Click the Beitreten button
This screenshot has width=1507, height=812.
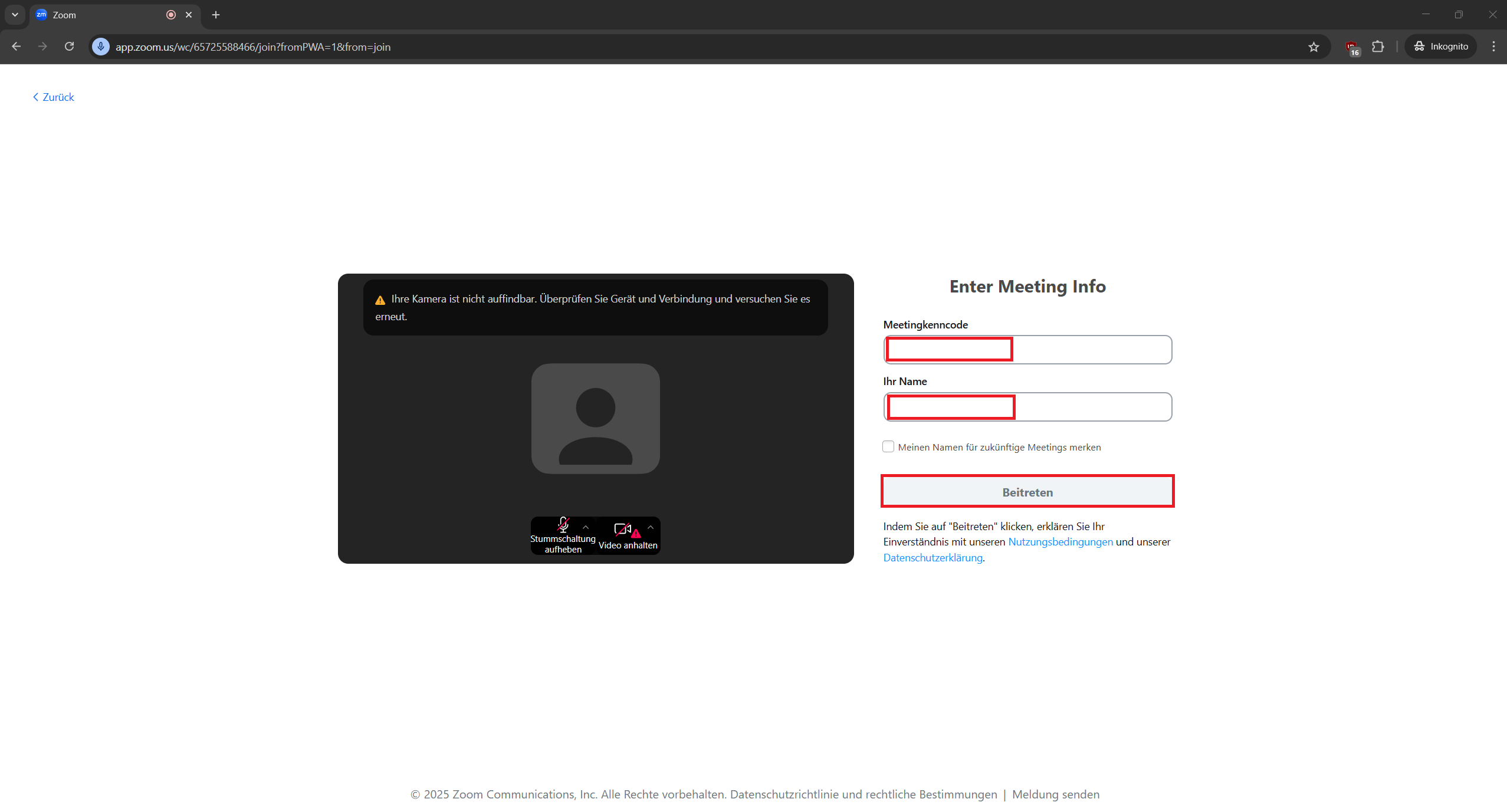pos(1027,492)
